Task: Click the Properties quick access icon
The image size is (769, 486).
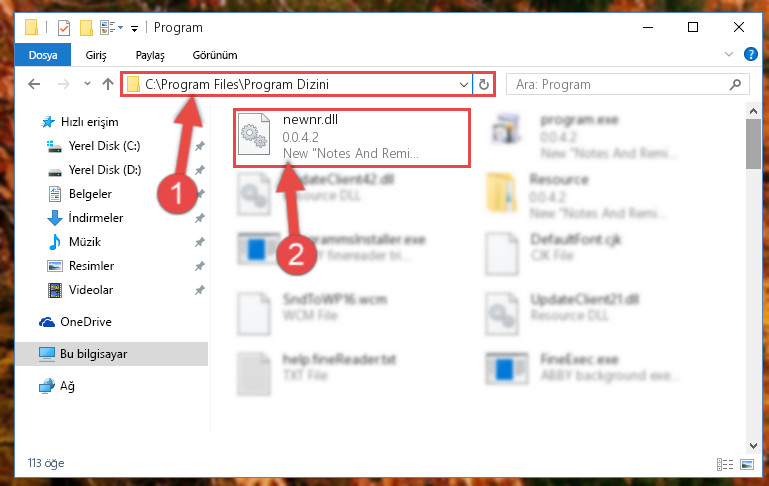Action: (x=64, y=27)
